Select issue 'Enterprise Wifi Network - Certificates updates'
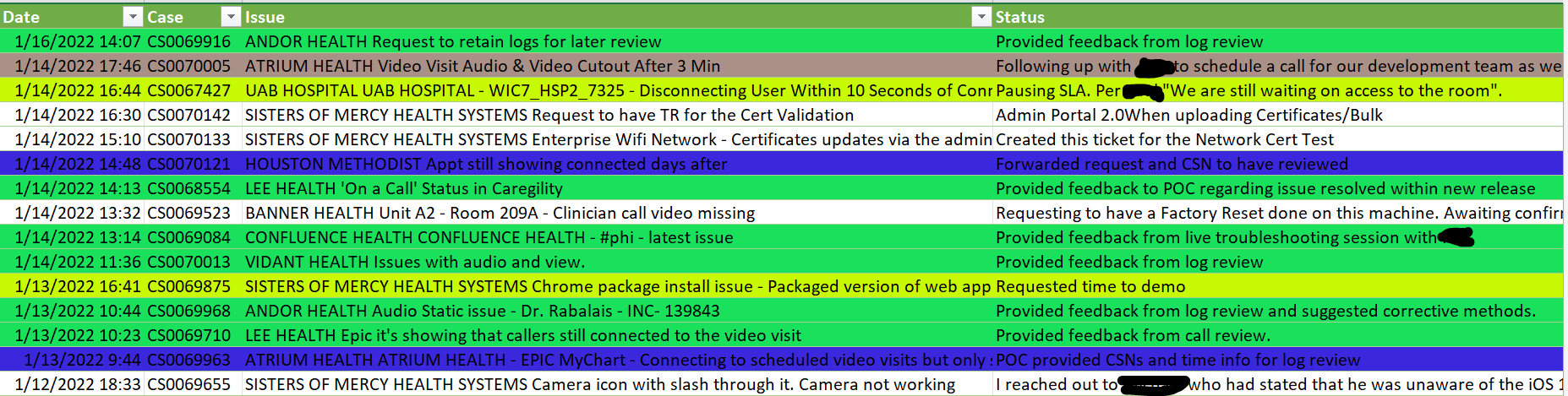This screenshot has width=1568, height=396. tap(618, 139)
